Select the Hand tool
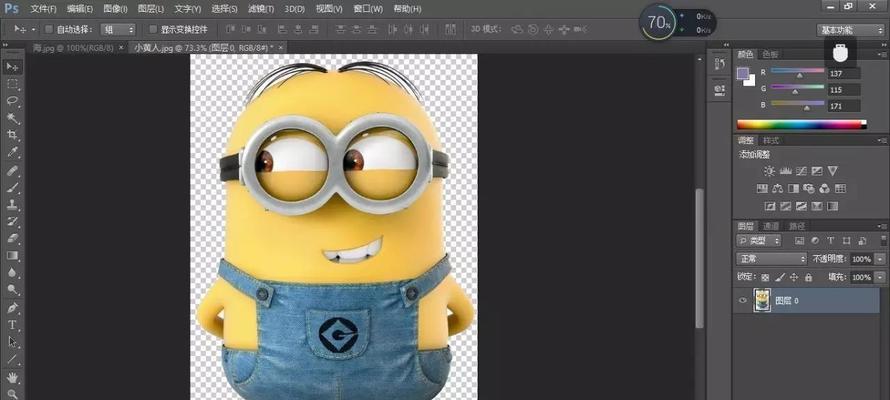 [12, 377]
